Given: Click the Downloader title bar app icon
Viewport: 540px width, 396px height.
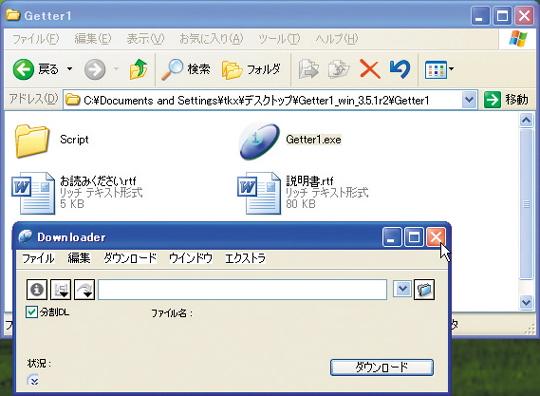Looking at the screenshot, I should [25, 236].
